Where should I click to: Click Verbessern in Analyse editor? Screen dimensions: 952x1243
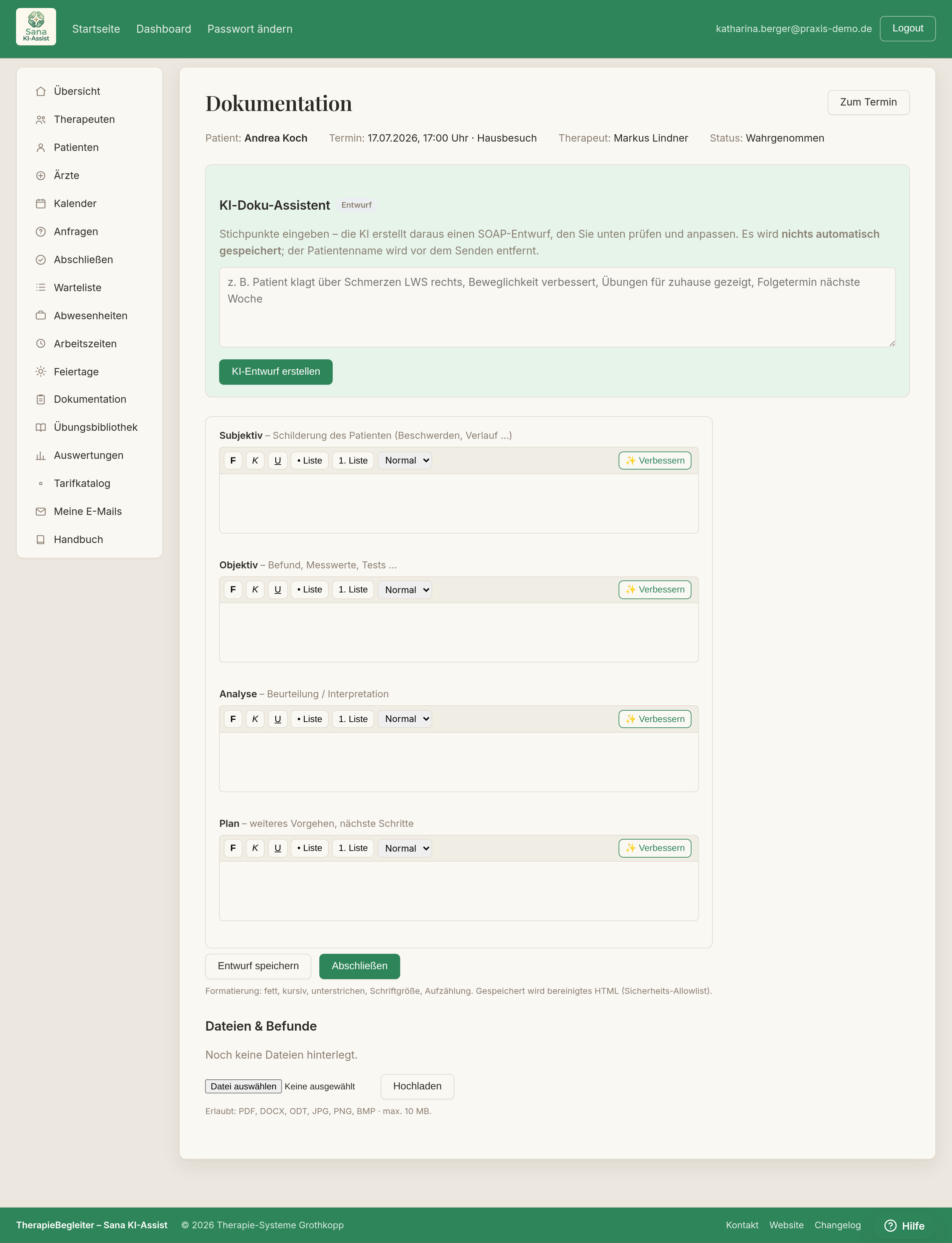pyautogui.click(x=655, y=719)
